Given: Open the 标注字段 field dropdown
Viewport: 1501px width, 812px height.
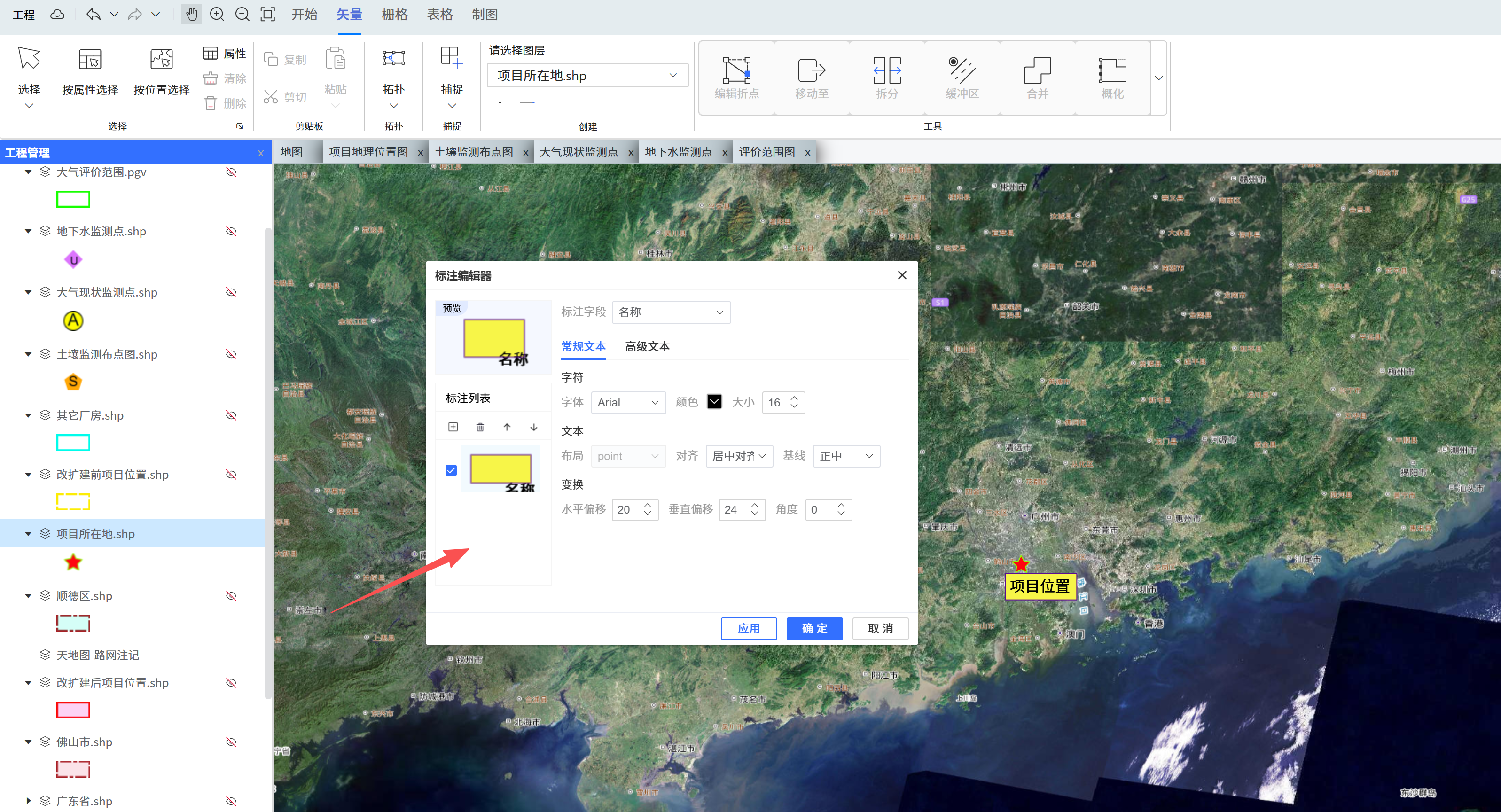Looking at the screenshot, I should (671, 312).
